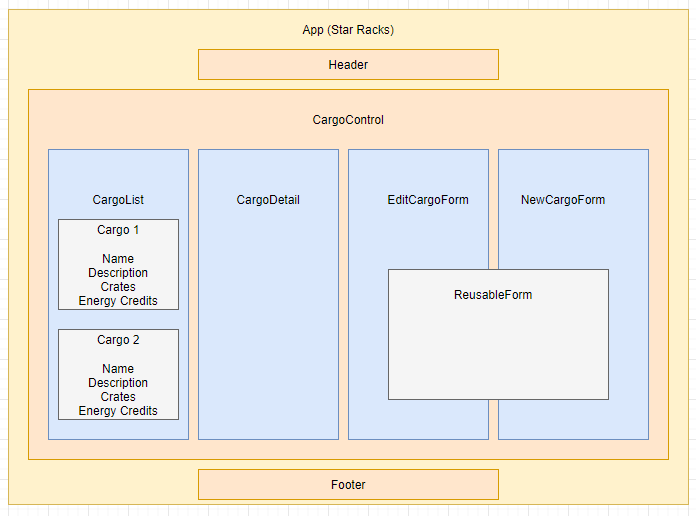Select Energy Credits inside Cargo 2
Viewport: 696px width, 516px height.
[x=118, y=411]
